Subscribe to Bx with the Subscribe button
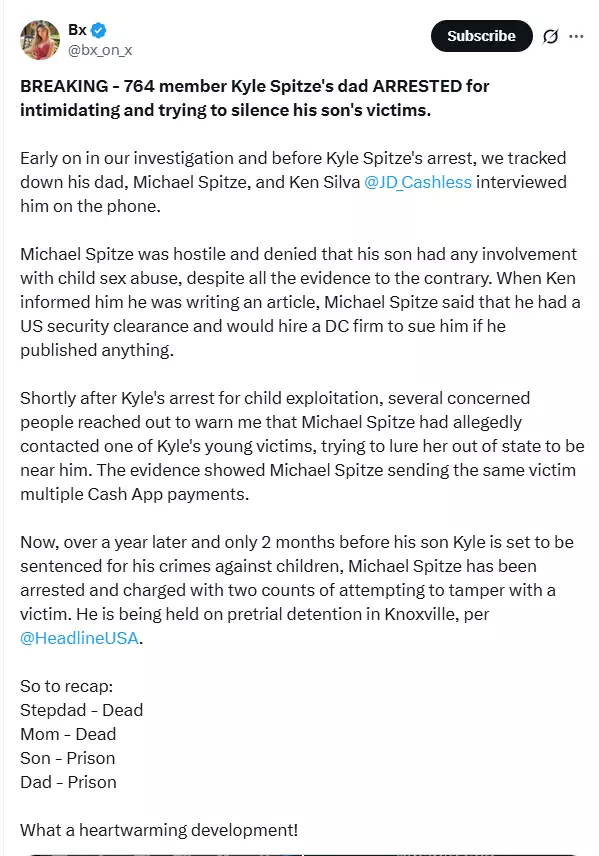 pos(482,36)
